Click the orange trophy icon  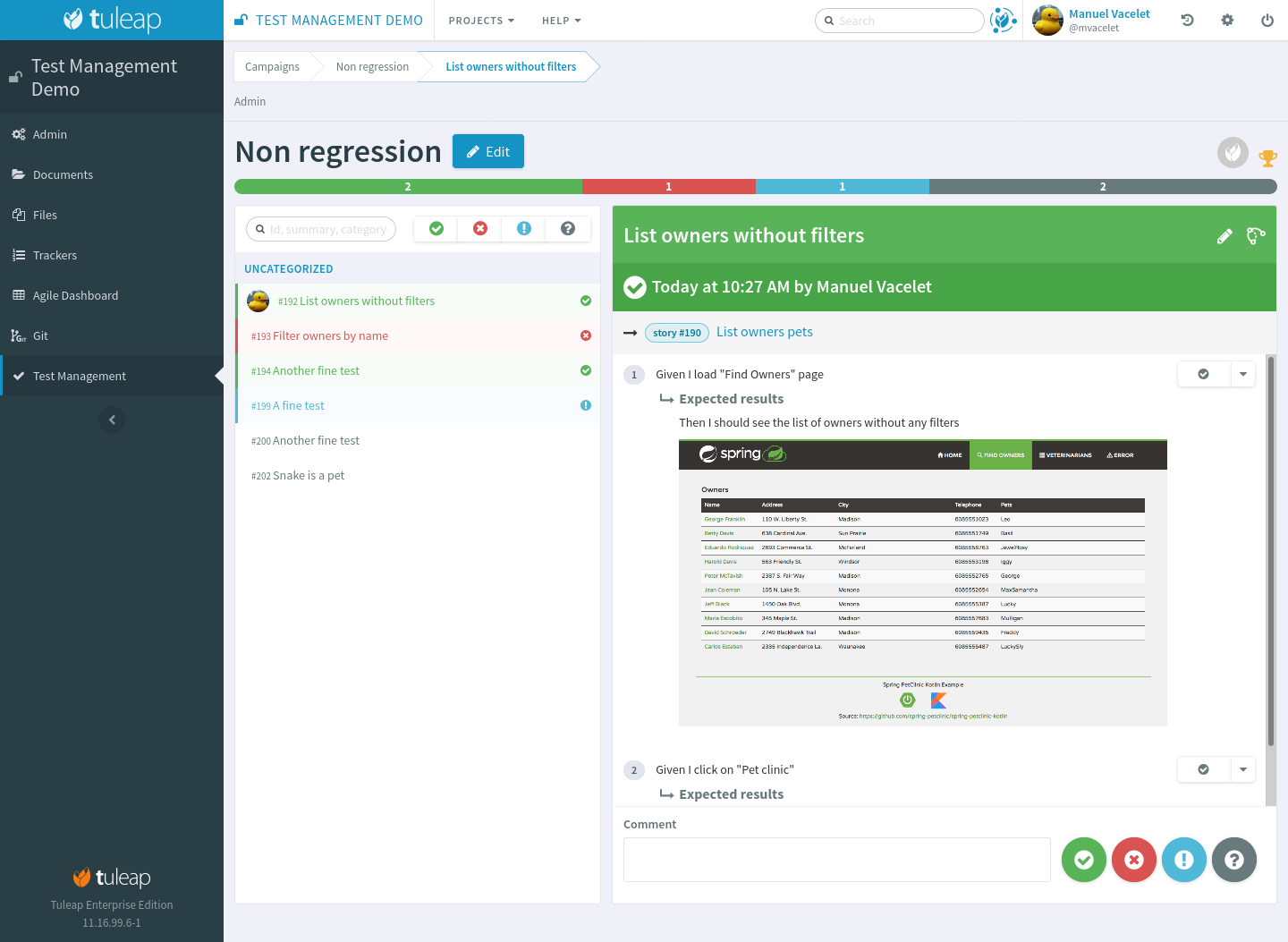point(1267,158)
